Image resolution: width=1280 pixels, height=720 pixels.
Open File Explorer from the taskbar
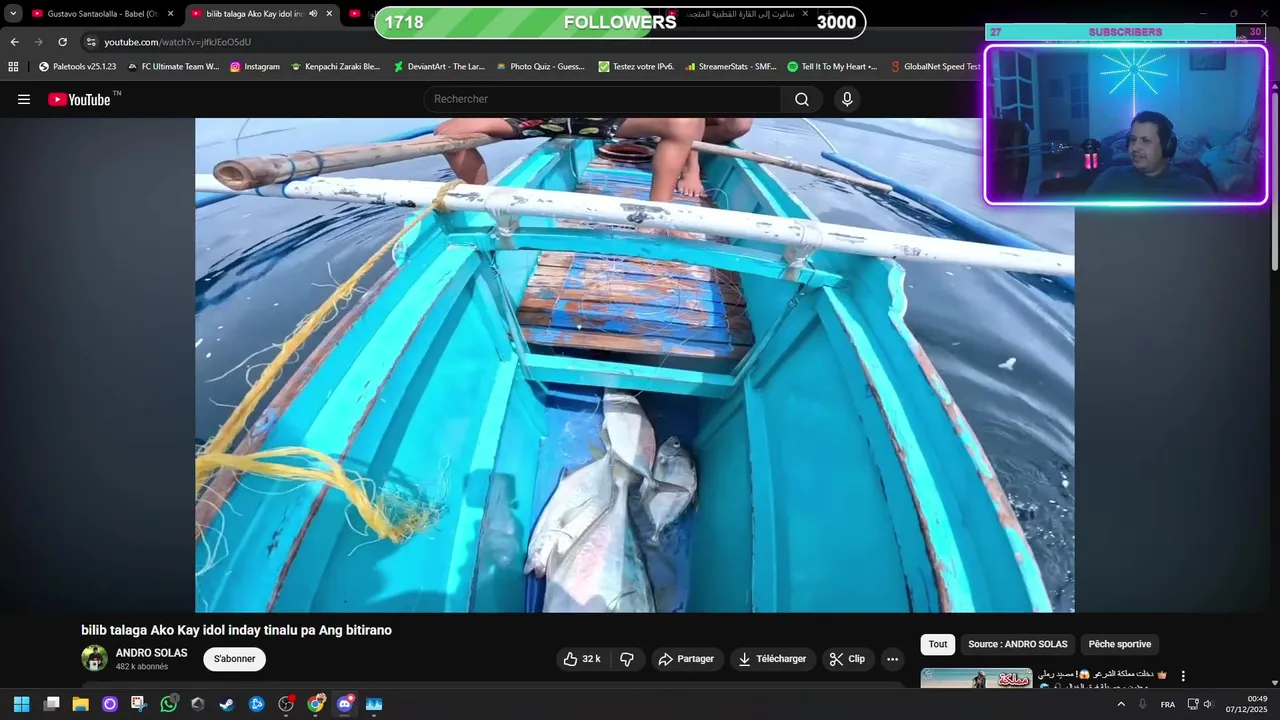click(x=81, y=704)
